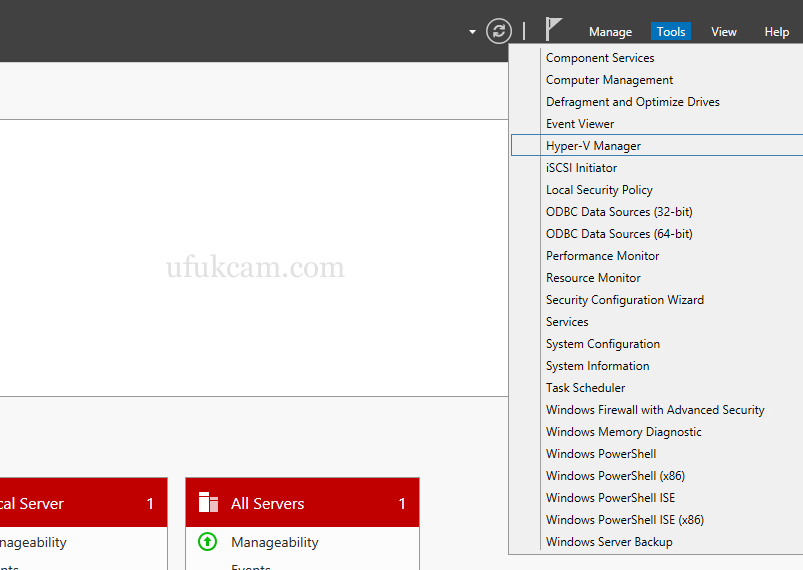This screenshot has height=570, width=803.
Task: Click the Local Server tile header
Action: pos(83,502)
